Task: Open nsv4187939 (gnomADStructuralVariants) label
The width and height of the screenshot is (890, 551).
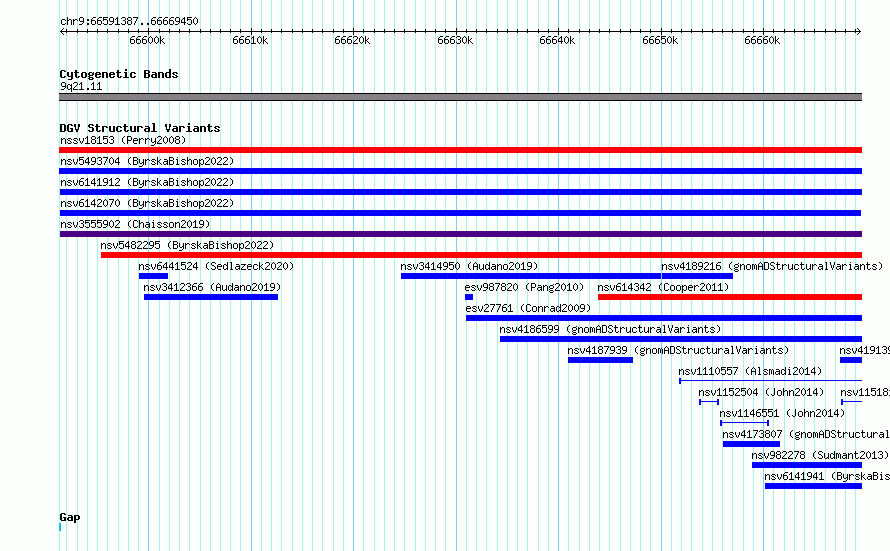Action: (678, 350)
